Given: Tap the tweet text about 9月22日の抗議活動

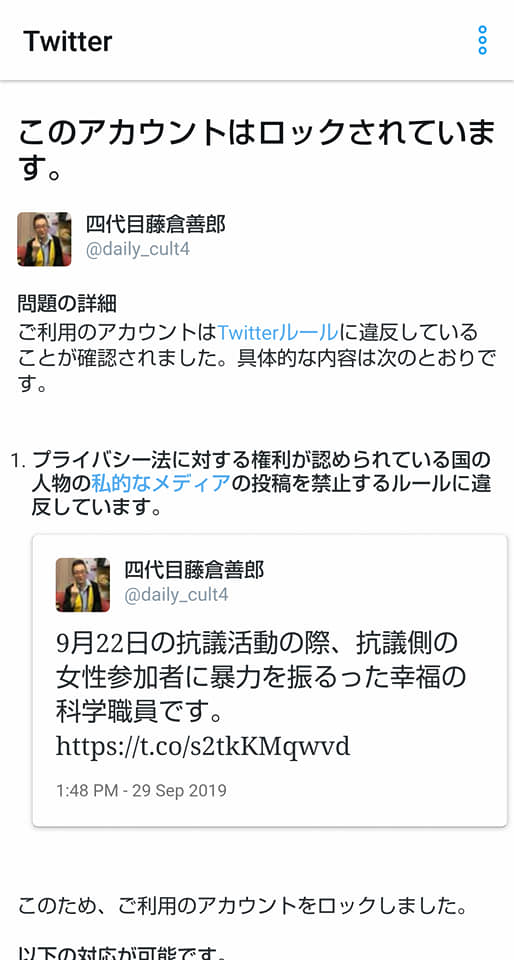Looking at the screenshot, I should 261,677.
